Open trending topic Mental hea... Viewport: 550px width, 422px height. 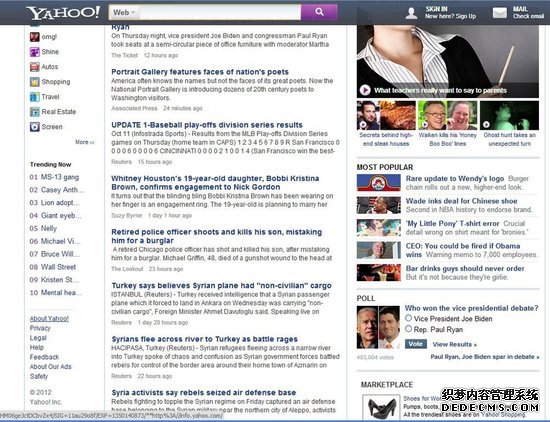click(61, 293)
